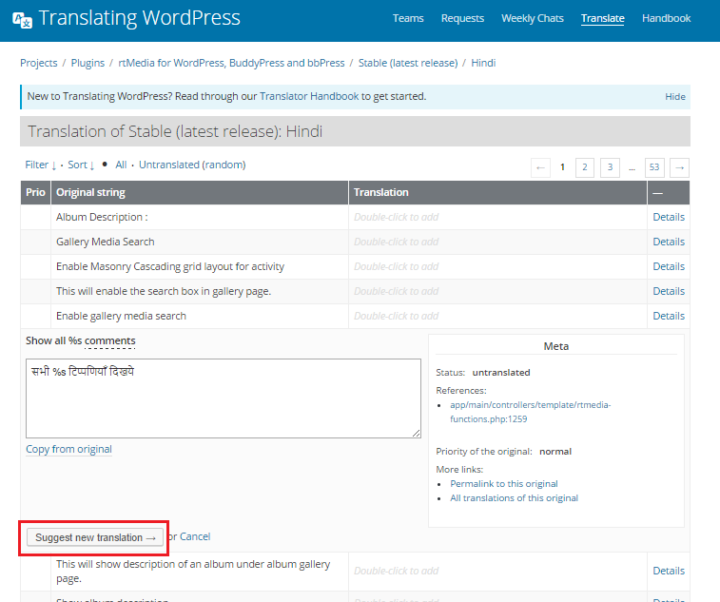Show Untranslated (random) strings
Screen dimensions: 720x602
point(192,165)
